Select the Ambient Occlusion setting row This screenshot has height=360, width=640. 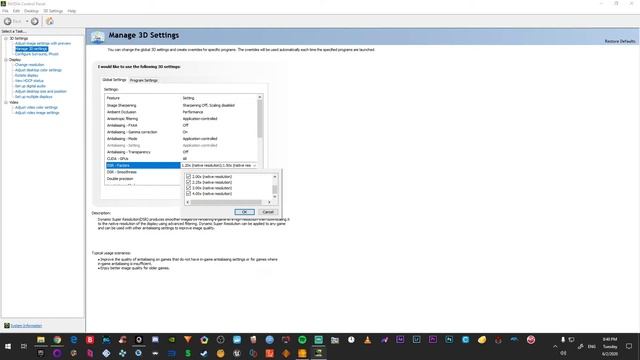point(182,112)
